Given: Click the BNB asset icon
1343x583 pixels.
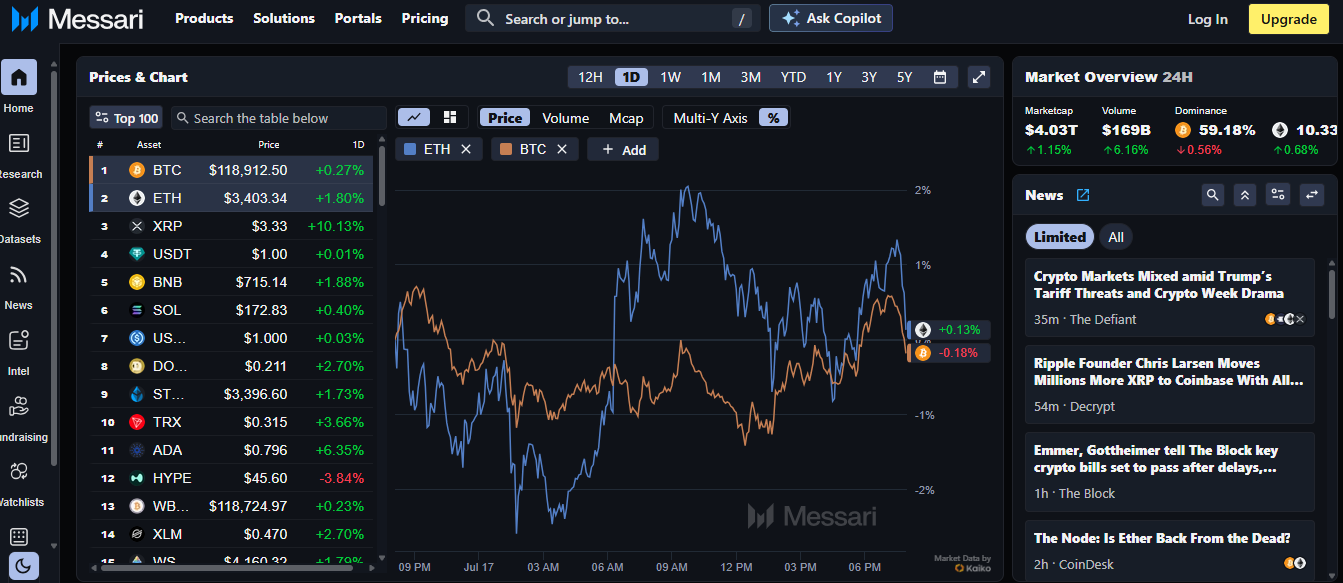Looking at the screenshot, I should (137, 282).
